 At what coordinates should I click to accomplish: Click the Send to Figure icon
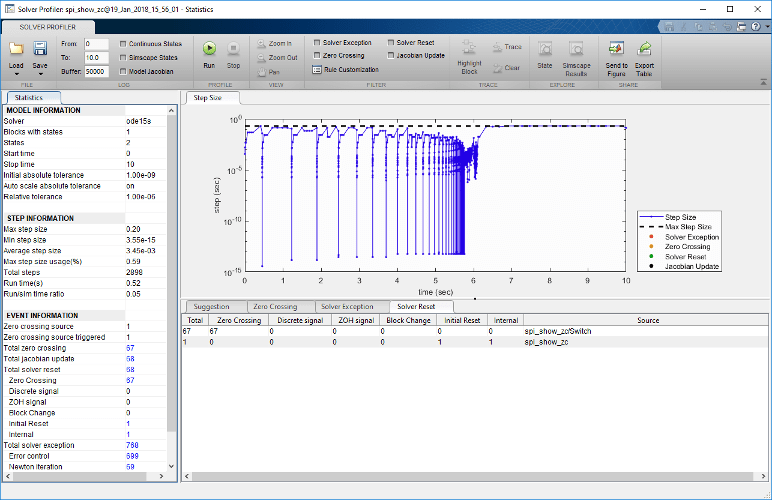point(617,48)
